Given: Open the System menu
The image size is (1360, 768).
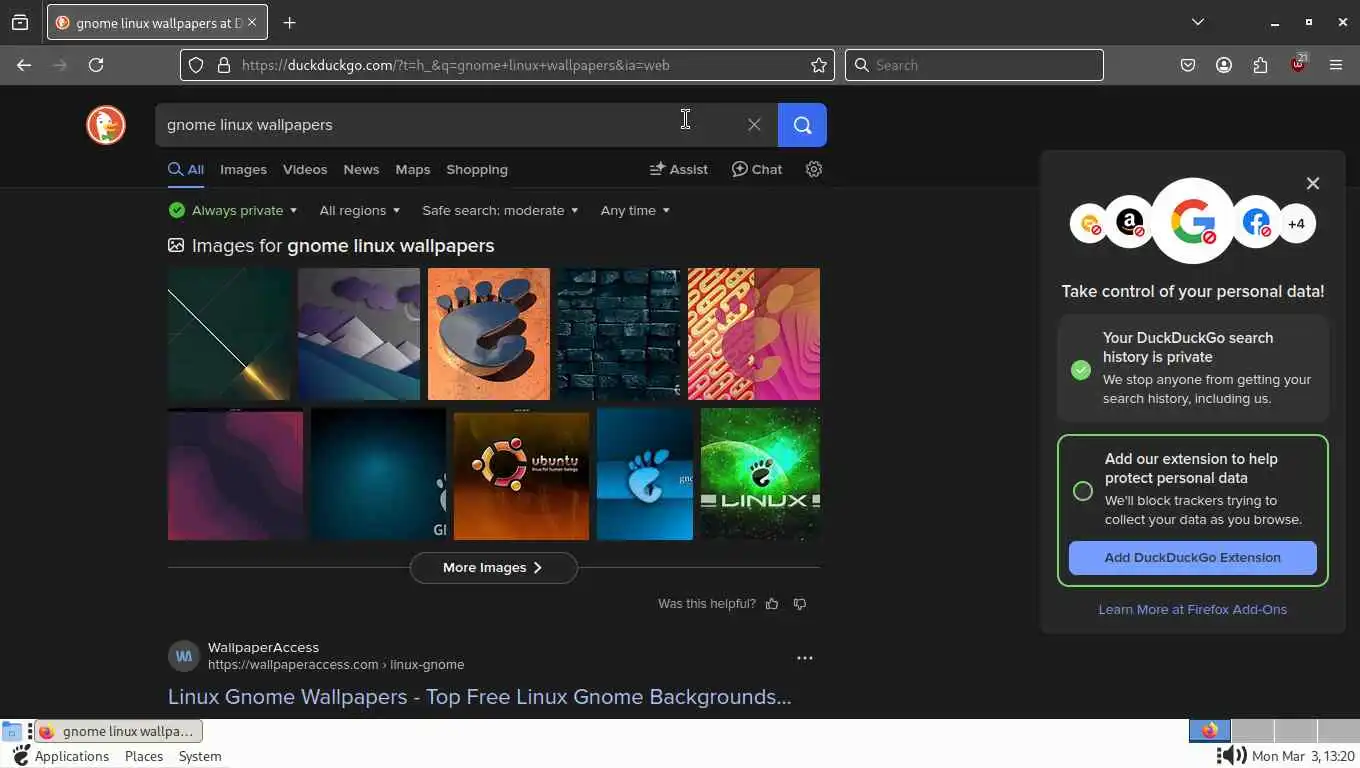Looking at the screenshot, I should click(200, 756).
